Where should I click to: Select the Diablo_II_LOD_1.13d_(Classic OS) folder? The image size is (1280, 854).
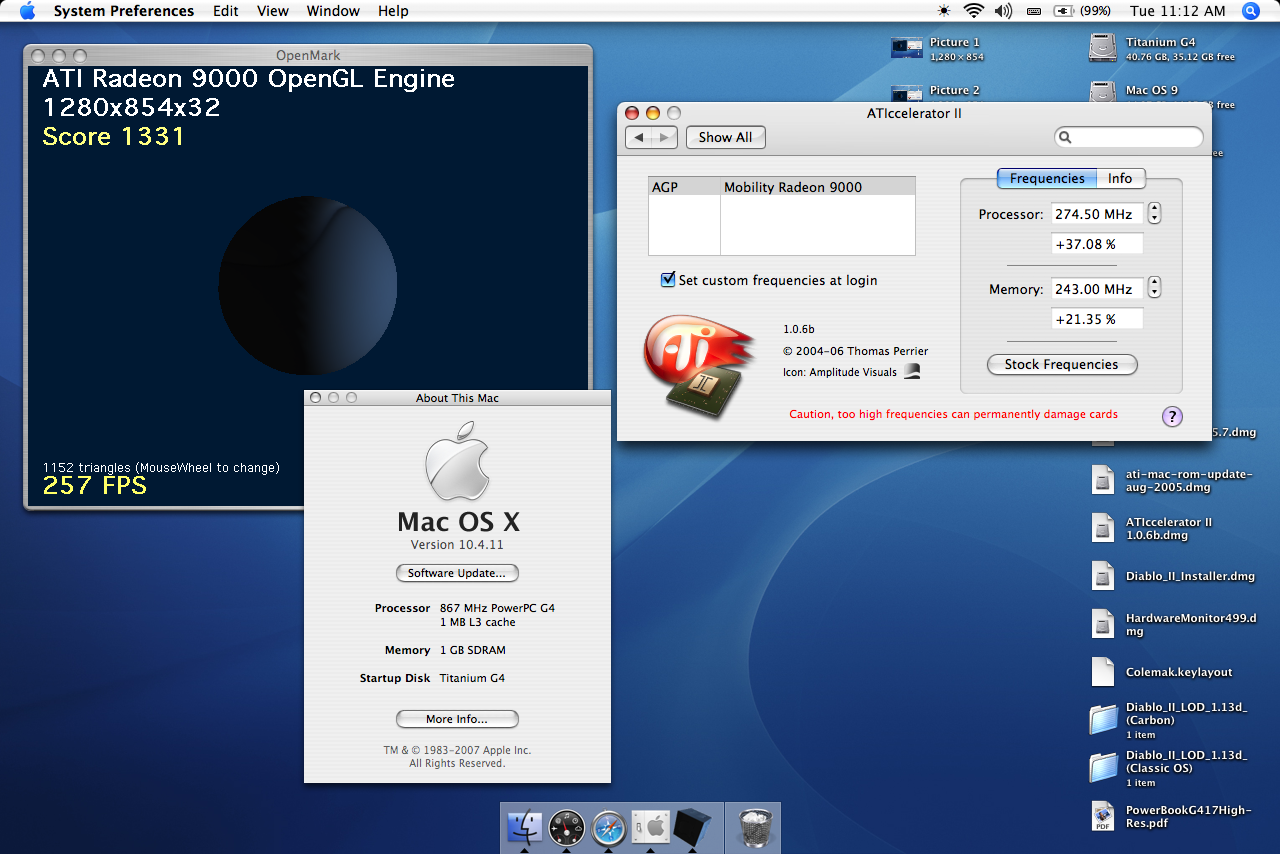click(x=1102, y=768)
